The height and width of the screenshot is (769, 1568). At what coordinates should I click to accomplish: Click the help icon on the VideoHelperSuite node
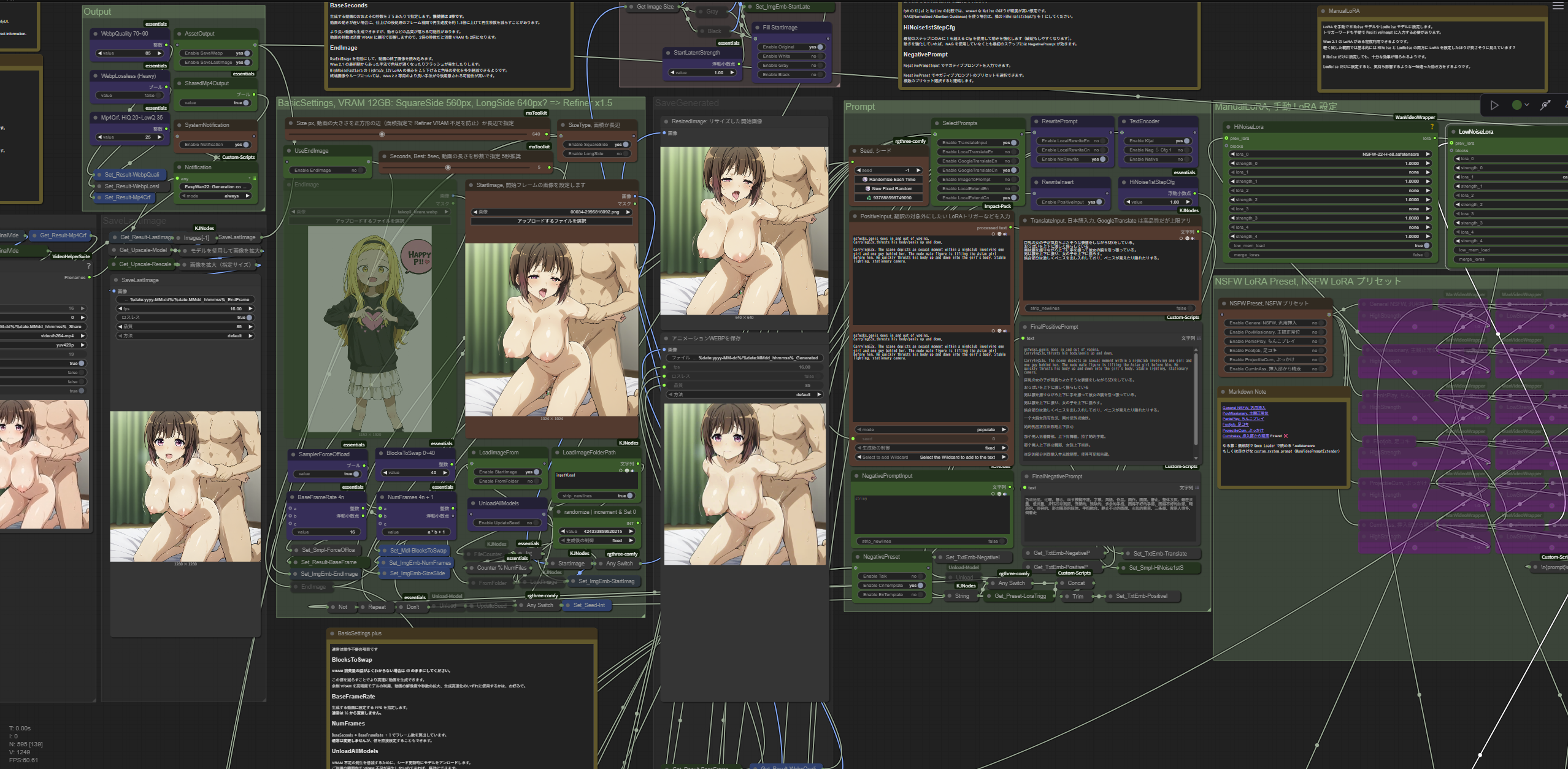[x=89, y=266]
